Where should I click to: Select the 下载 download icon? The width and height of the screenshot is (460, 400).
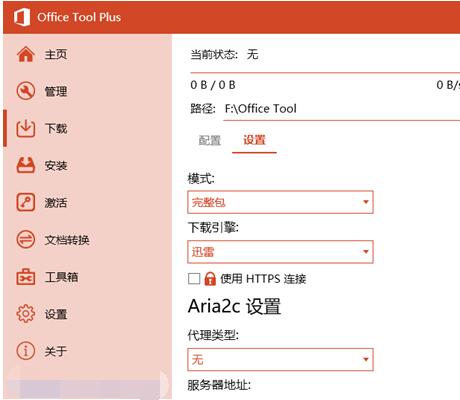click(x=26, y=128)
